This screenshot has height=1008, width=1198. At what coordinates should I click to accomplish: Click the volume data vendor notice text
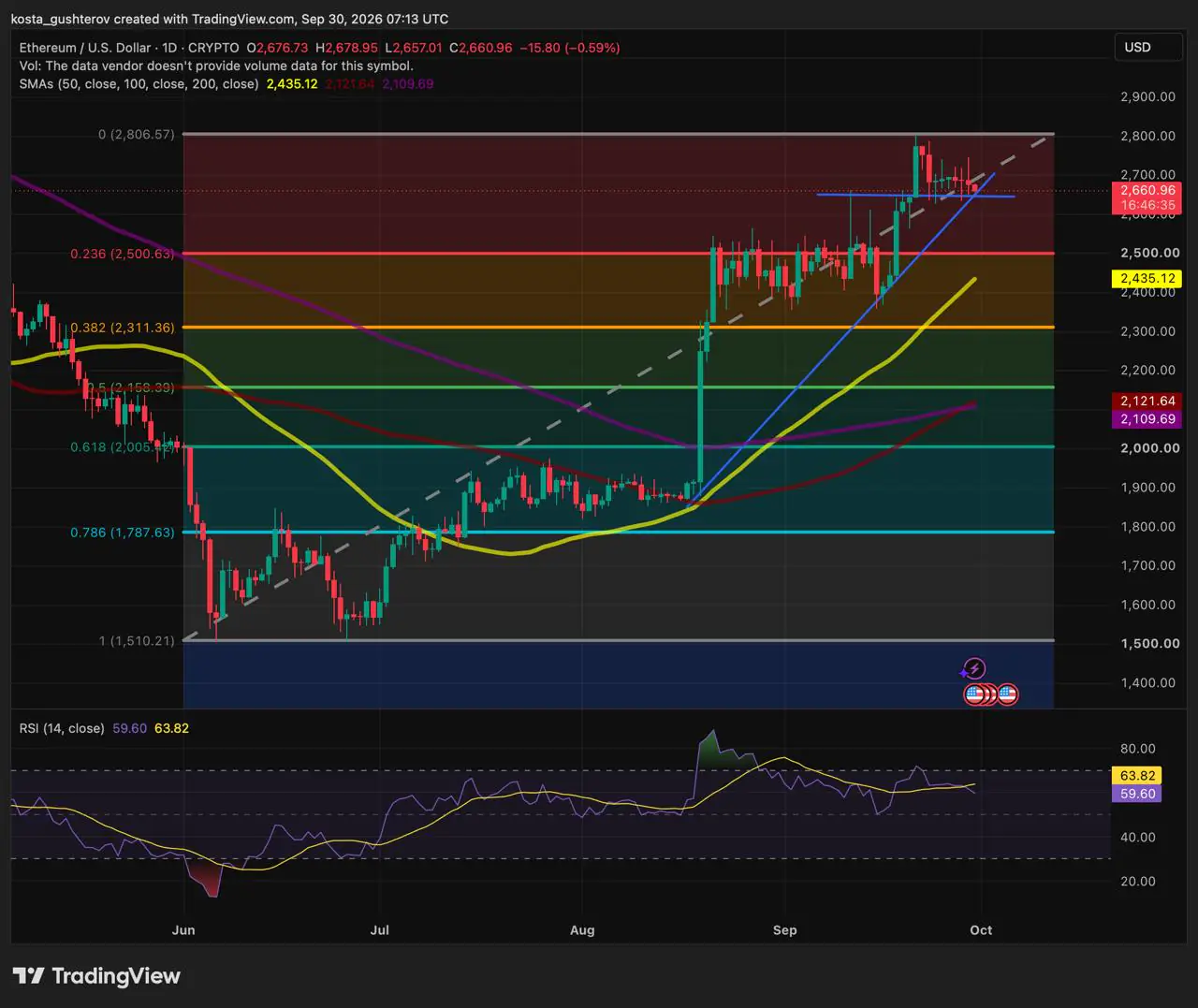[x=216, y=66]
